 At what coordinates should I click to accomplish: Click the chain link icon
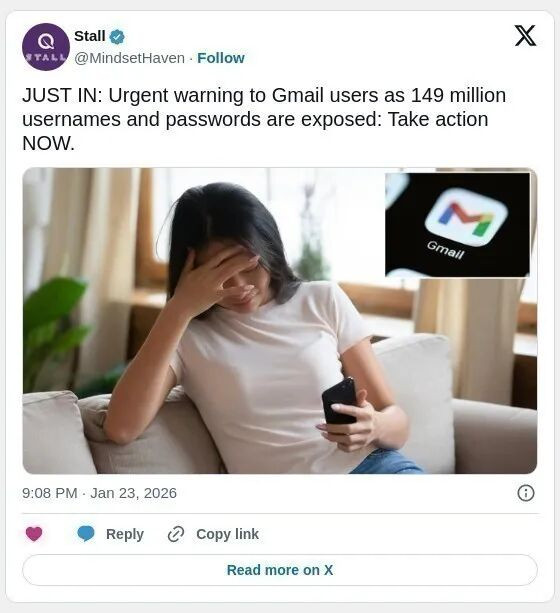click(176, 534)
